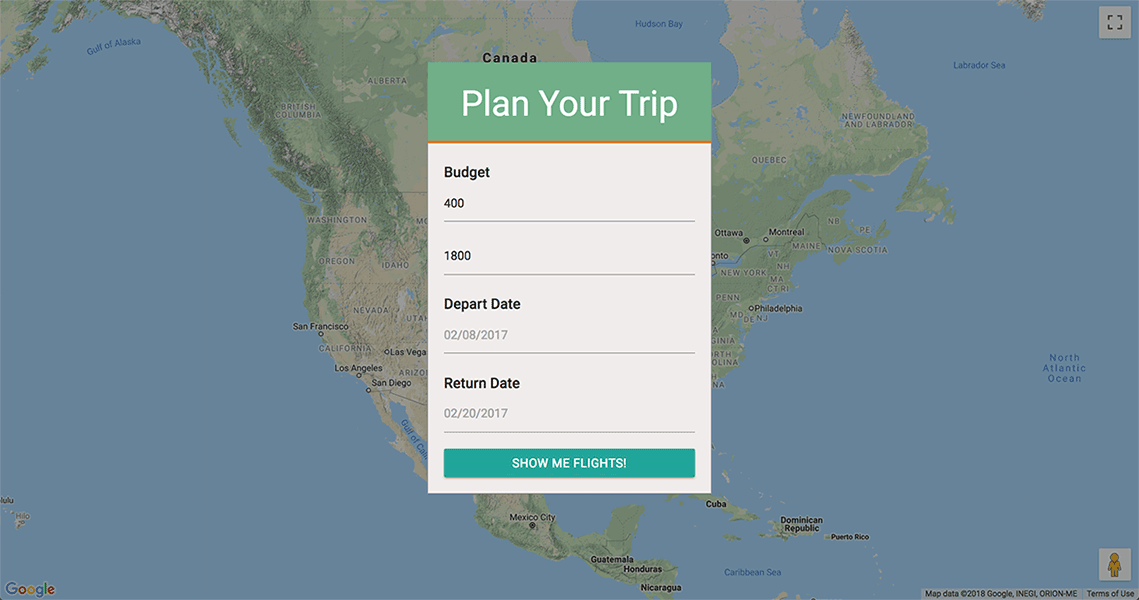Click the Montreal city marker

click(x=765, y=239)
